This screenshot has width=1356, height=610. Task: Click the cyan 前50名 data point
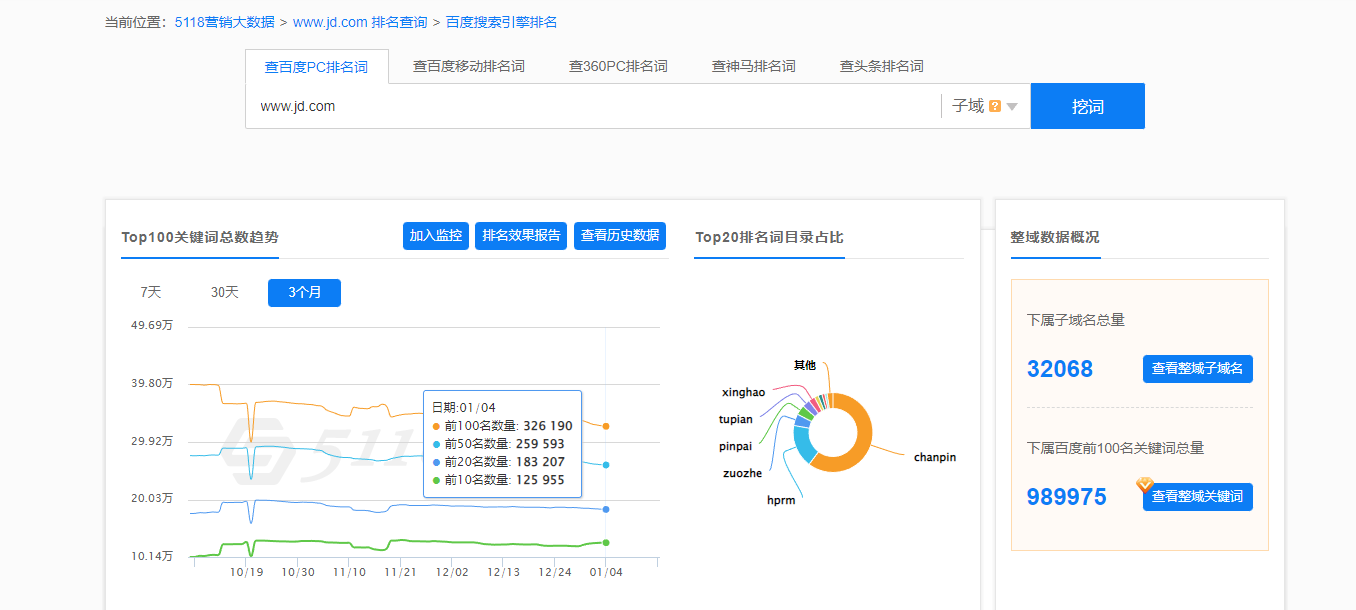coord(606,465)
